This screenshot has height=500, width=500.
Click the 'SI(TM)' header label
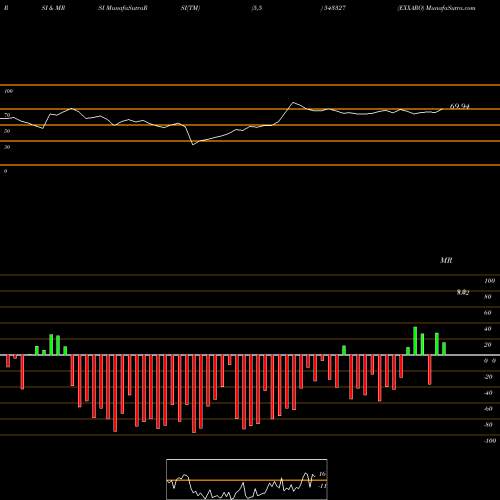190,8
